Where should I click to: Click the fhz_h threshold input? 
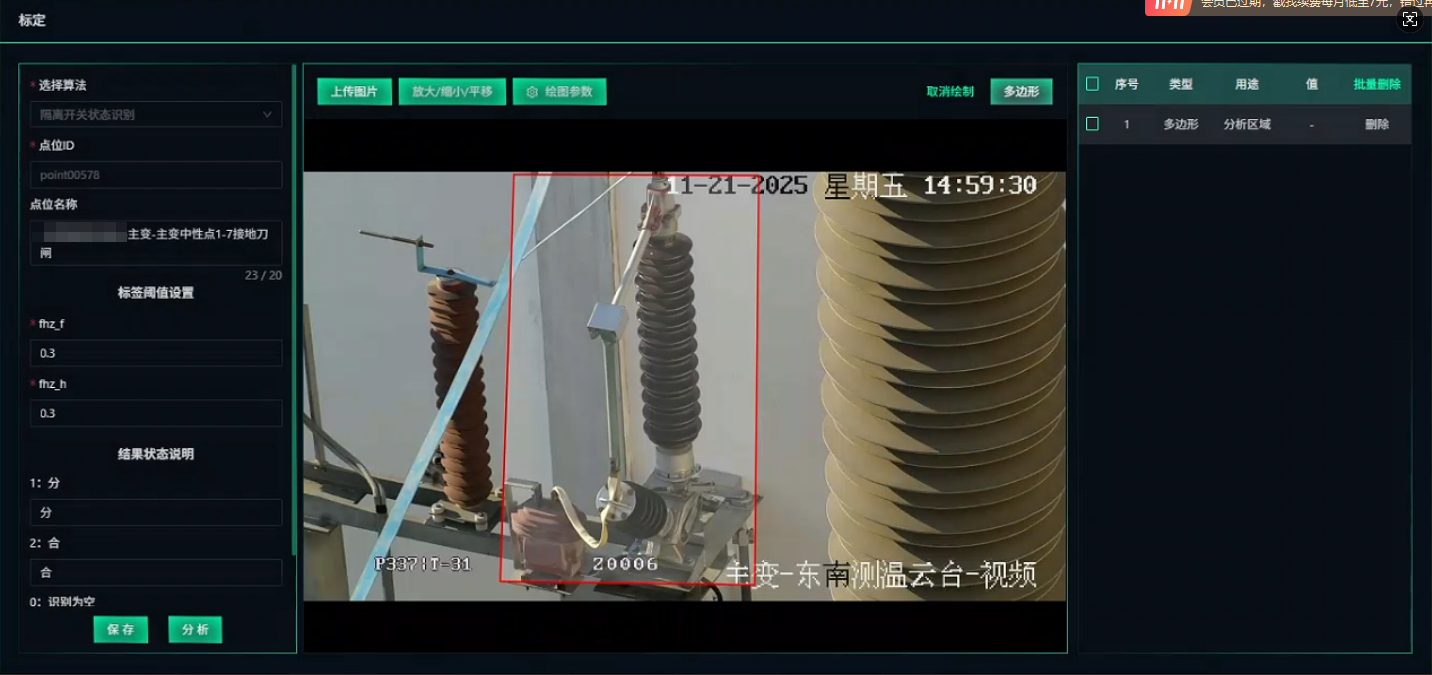pyautogui.click(x=156, y=413)
